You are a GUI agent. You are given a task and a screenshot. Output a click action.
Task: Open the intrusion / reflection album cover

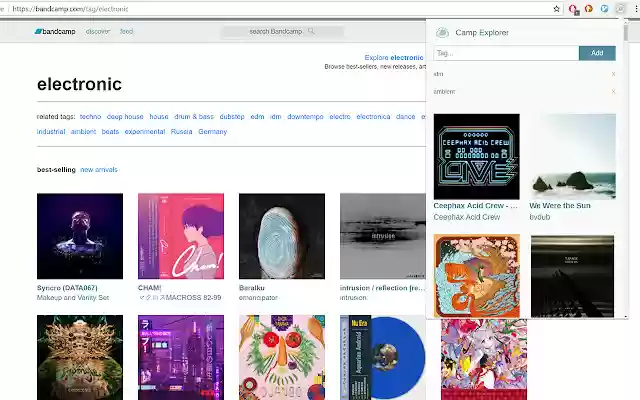[x=382, y=236]
